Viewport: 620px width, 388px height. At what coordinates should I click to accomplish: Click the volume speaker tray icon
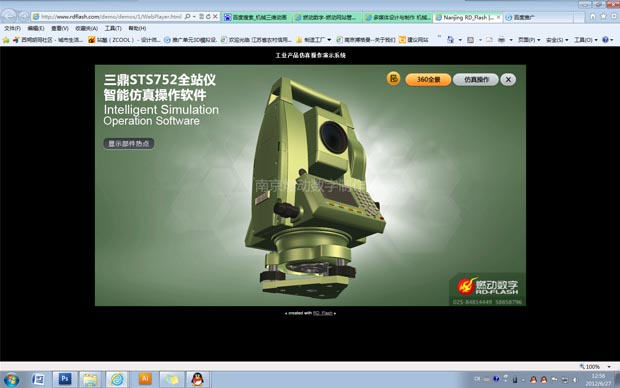click(x=575, y=380)
